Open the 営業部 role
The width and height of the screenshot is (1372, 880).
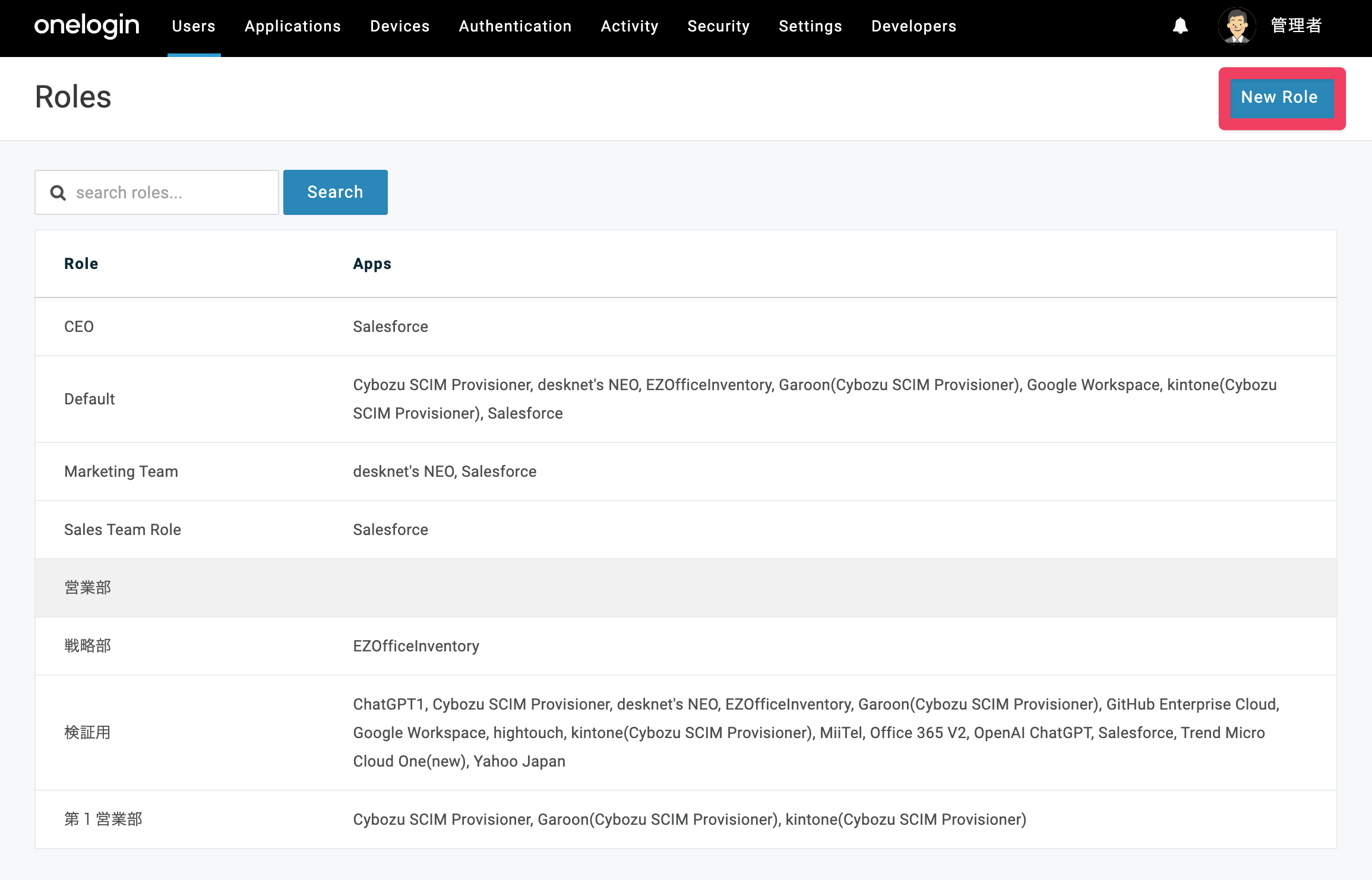(87, 588)
